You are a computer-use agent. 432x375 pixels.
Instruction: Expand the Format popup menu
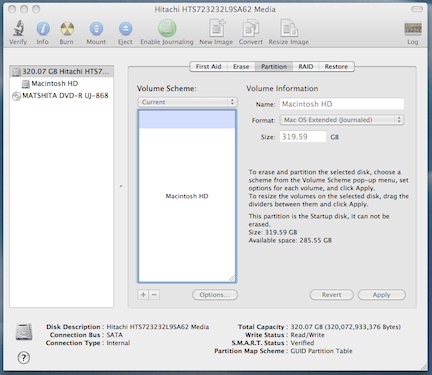pyautogui.click(x=342, y=120)
